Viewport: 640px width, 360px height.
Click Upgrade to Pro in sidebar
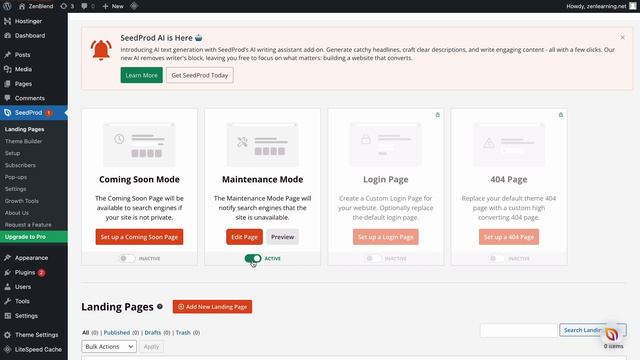[x=33, y=237]
